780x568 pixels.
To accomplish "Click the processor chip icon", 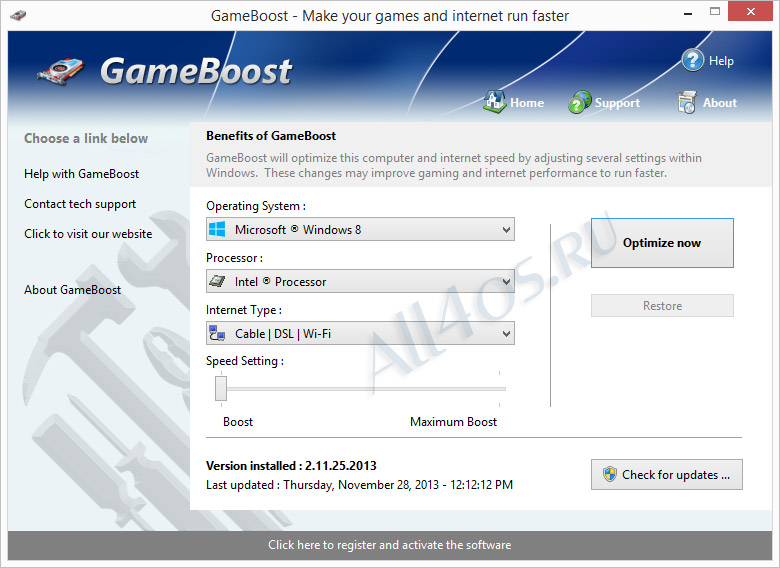I will (217, 282).
